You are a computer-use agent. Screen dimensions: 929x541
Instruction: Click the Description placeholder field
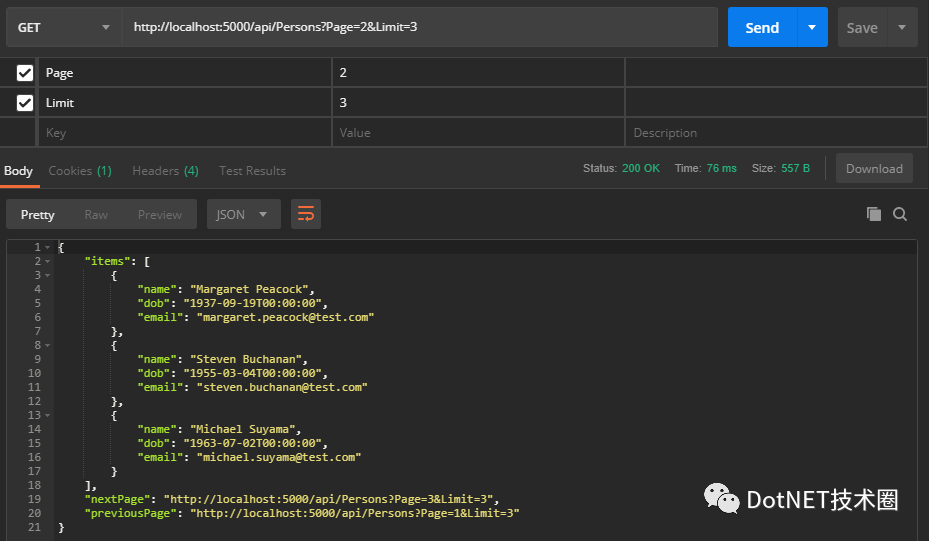click(x=776, y=133)
